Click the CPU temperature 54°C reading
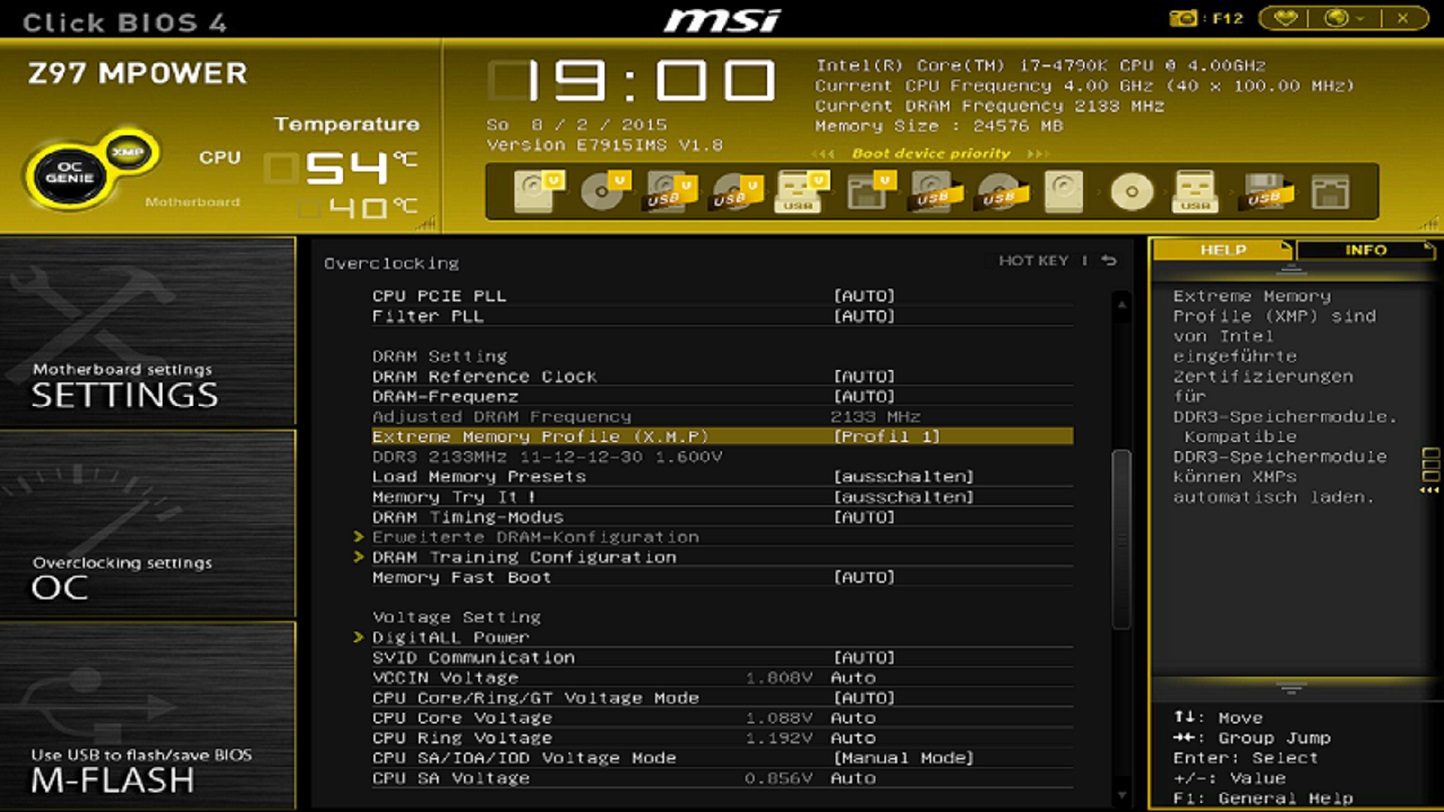The height and width of the screenshot is (812, 1444). (344, 167)
